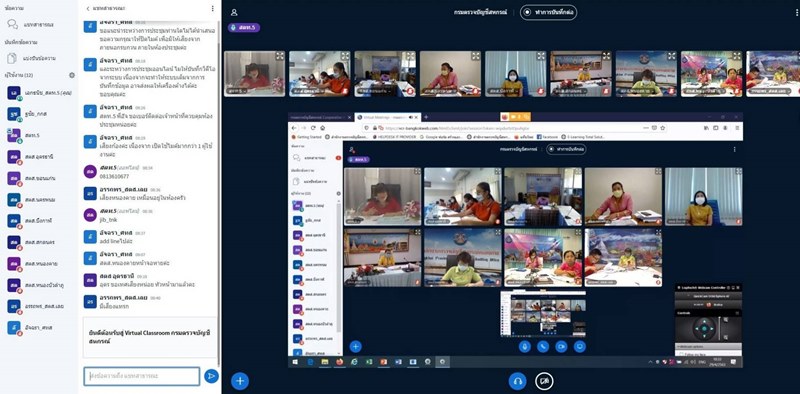Open the public chat conversation icon

(13, 24)
